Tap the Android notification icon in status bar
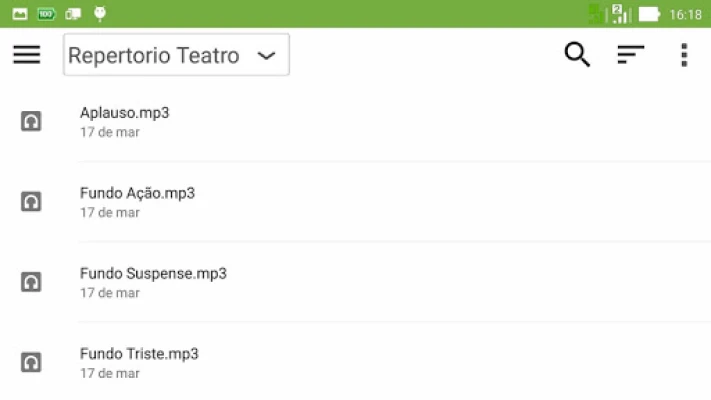Viewport: 711px width, 400px height. click(x=99, y=14)
